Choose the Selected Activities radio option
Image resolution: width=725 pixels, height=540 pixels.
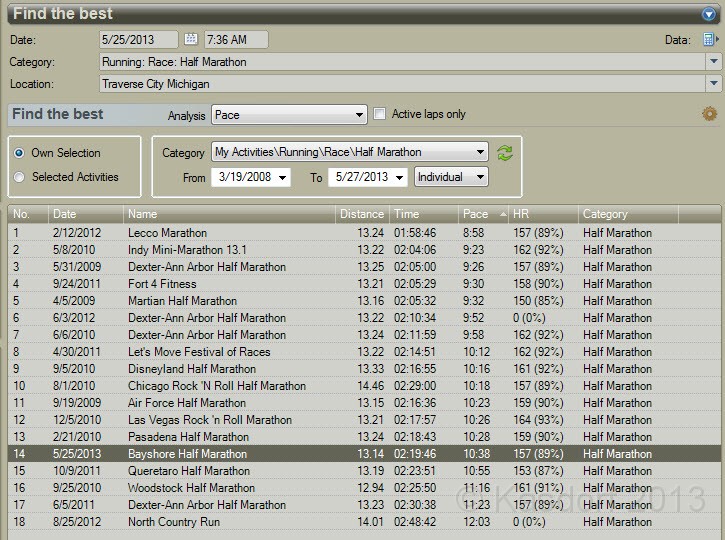point(20,177)
